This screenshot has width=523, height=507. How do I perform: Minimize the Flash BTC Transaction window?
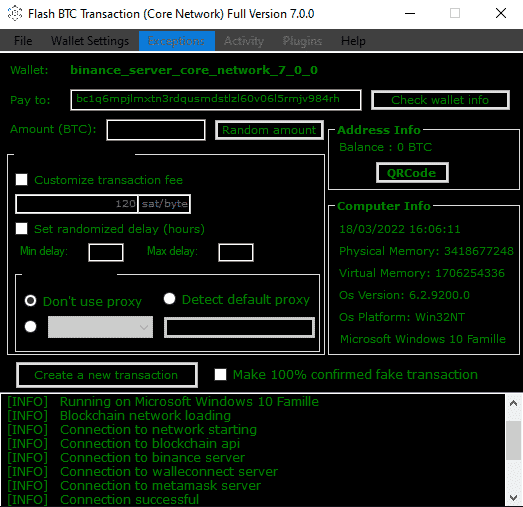pos(410,14)
